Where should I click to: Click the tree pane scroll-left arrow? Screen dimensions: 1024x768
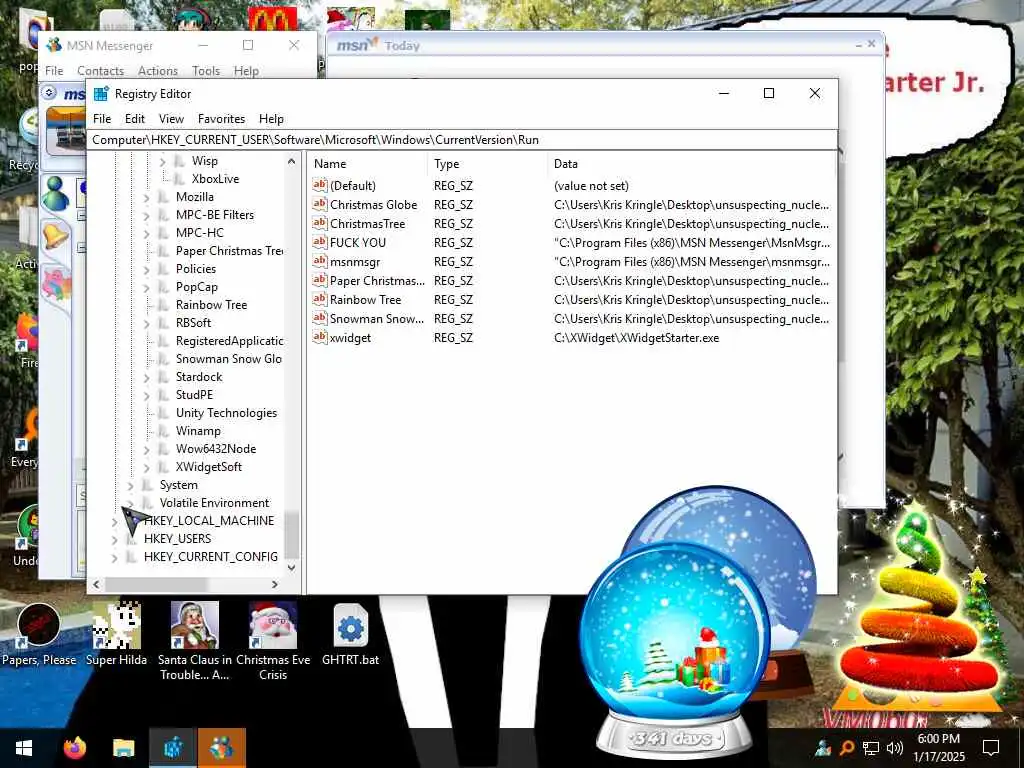(97, 584)
